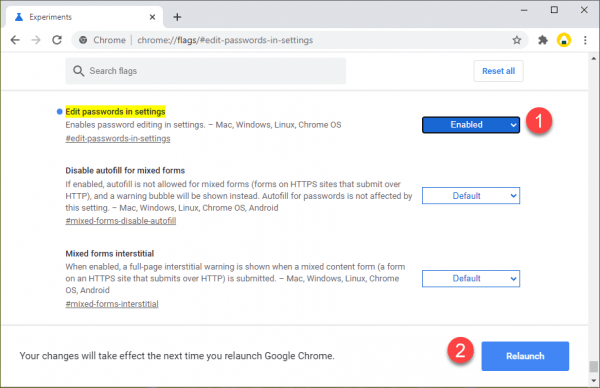Screen dimensions: 600x388
Task: Maximize the Chrome window
Action: (x=554, y=10)
